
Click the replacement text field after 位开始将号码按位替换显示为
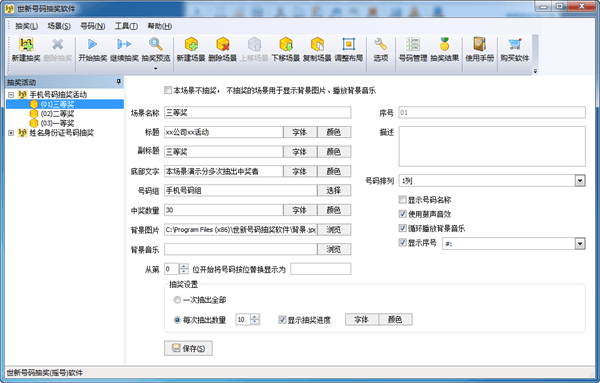click(x=321, y=269)
